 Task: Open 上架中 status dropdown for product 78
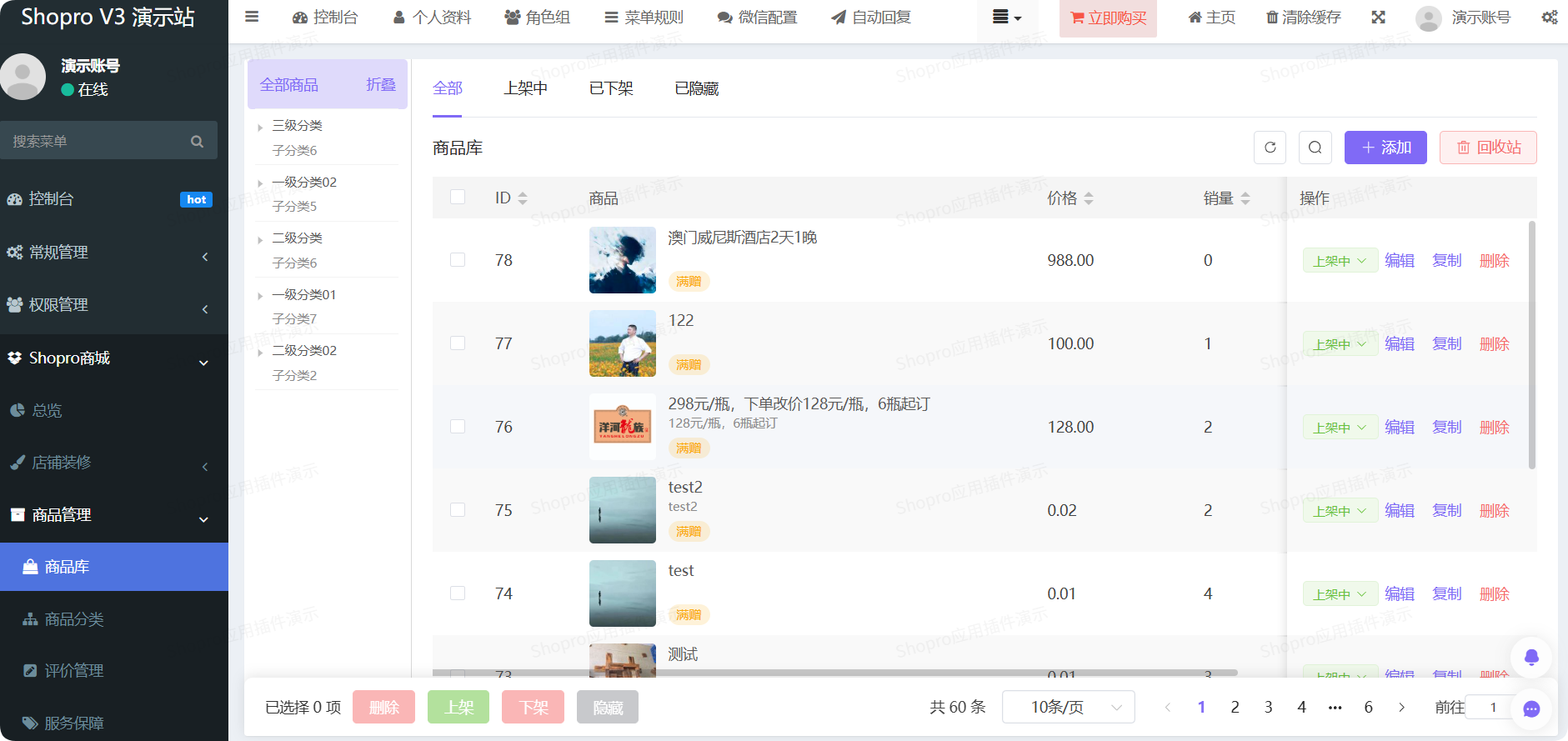[1340, 261]
